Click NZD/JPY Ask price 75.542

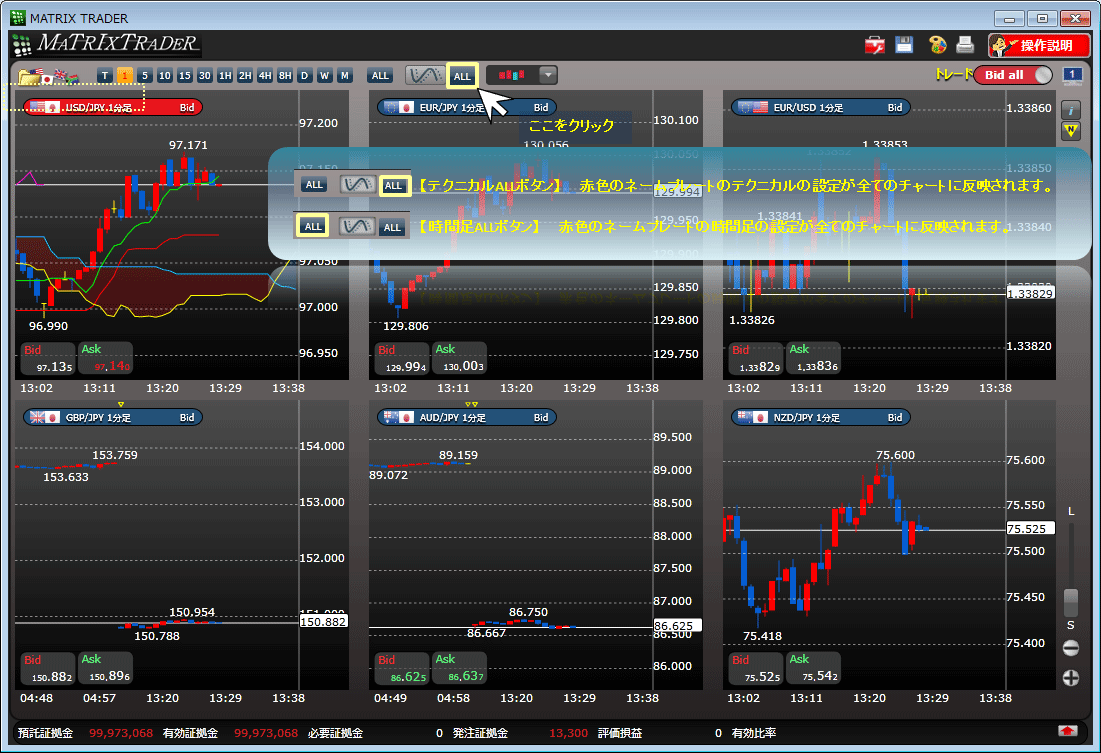tap(812, 668)
